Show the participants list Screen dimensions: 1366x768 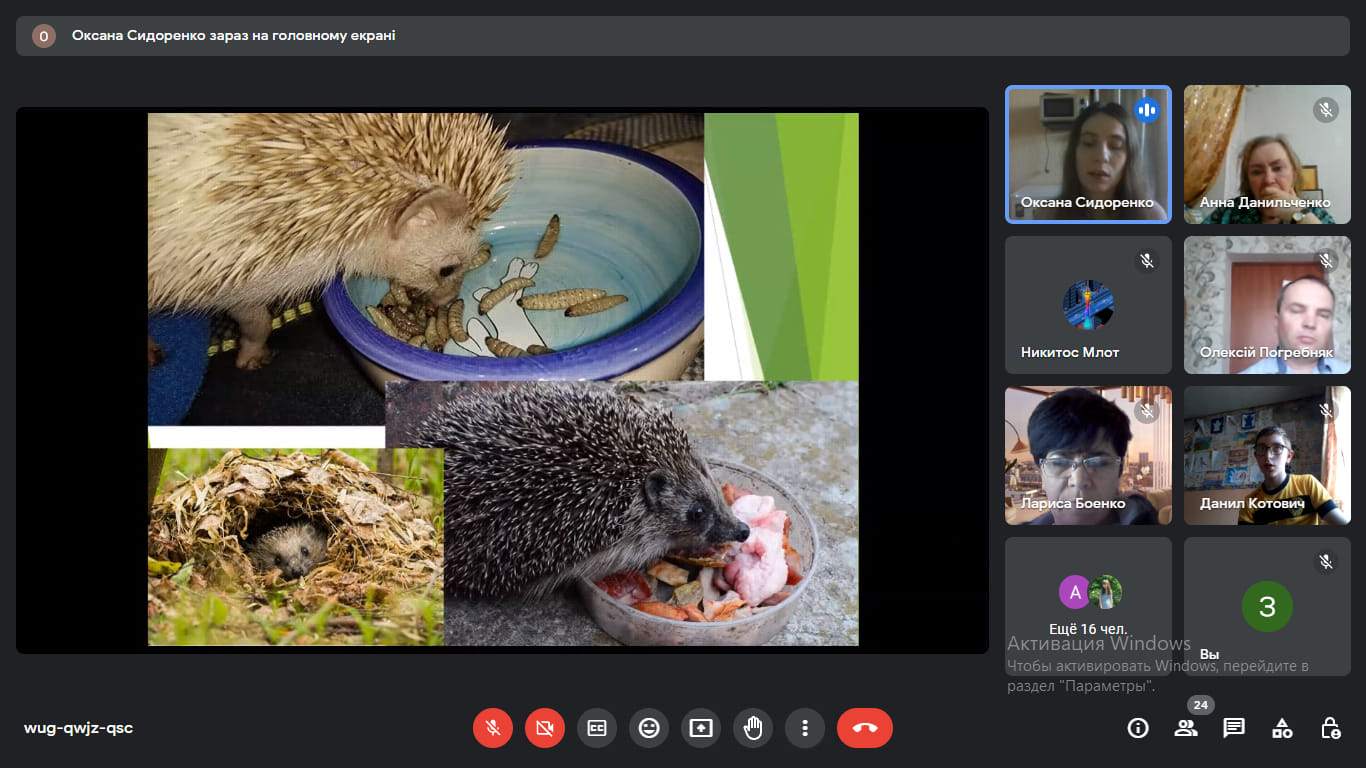[x=1186, y=728]
